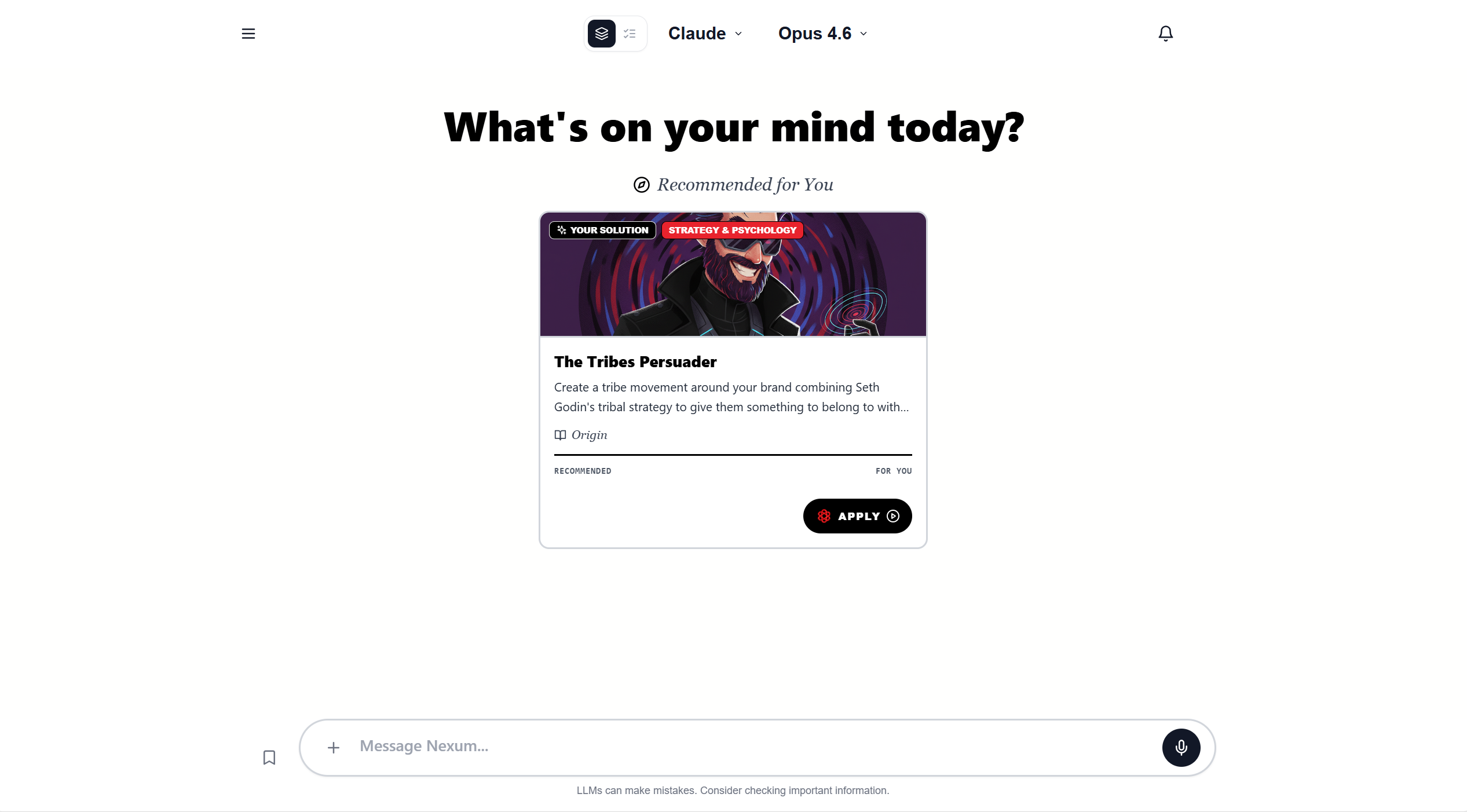Click the compass icon beside Recommended for You

coord(642,185)
